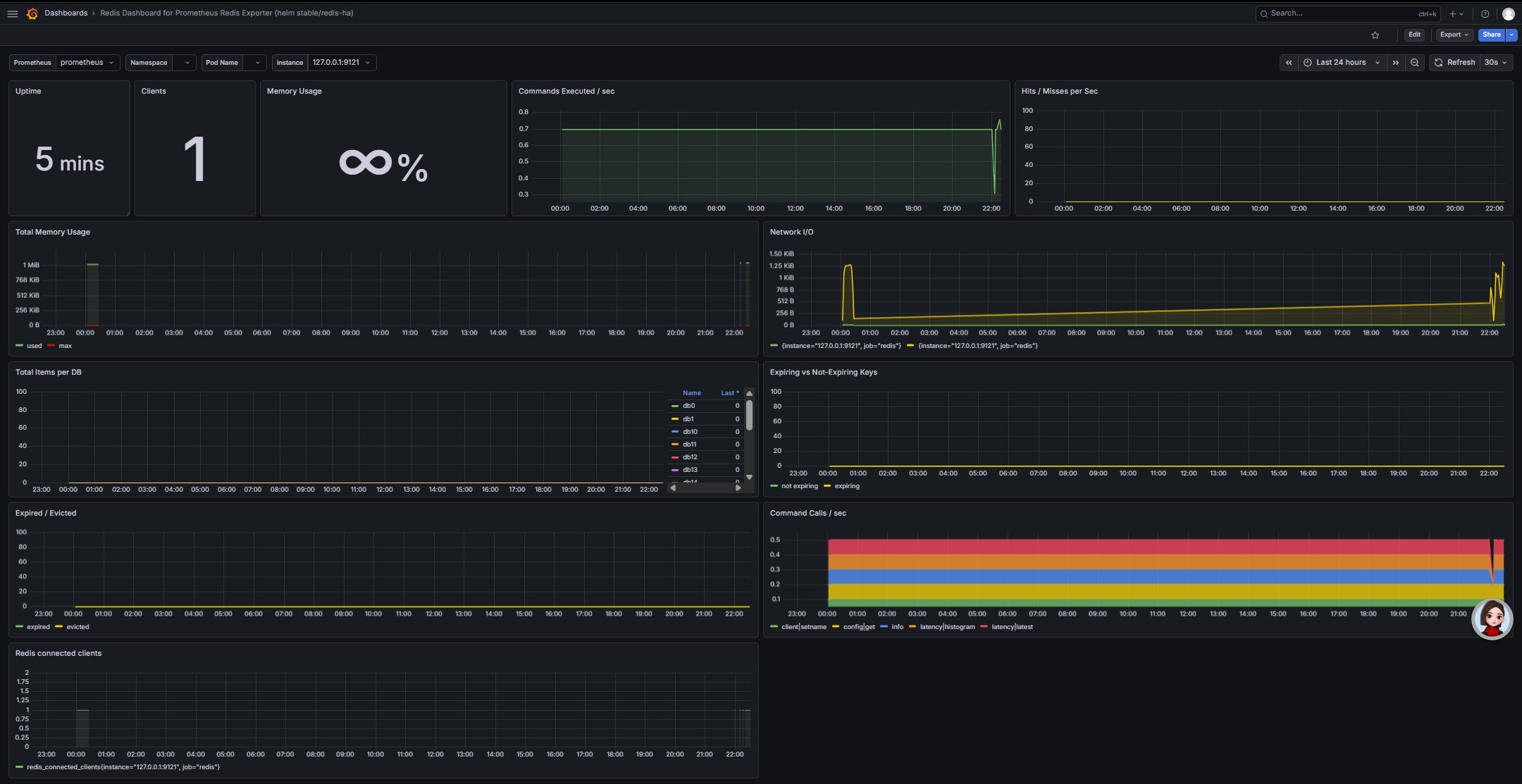Open the help question mark menu
The width and height of the screenshot is (1522, 784).
tap(1485, 14)
